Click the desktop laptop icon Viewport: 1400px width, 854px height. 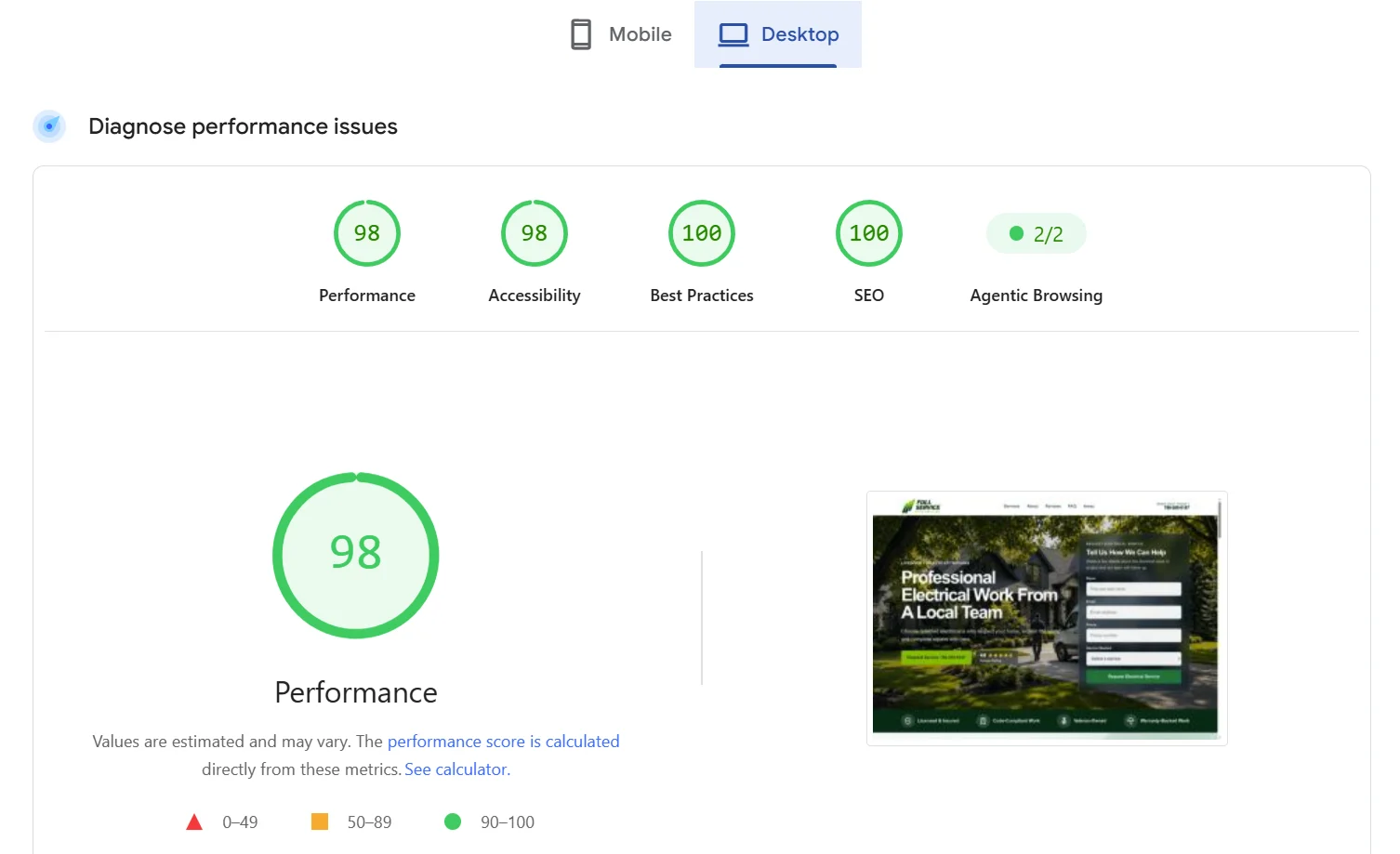point(733,34)
